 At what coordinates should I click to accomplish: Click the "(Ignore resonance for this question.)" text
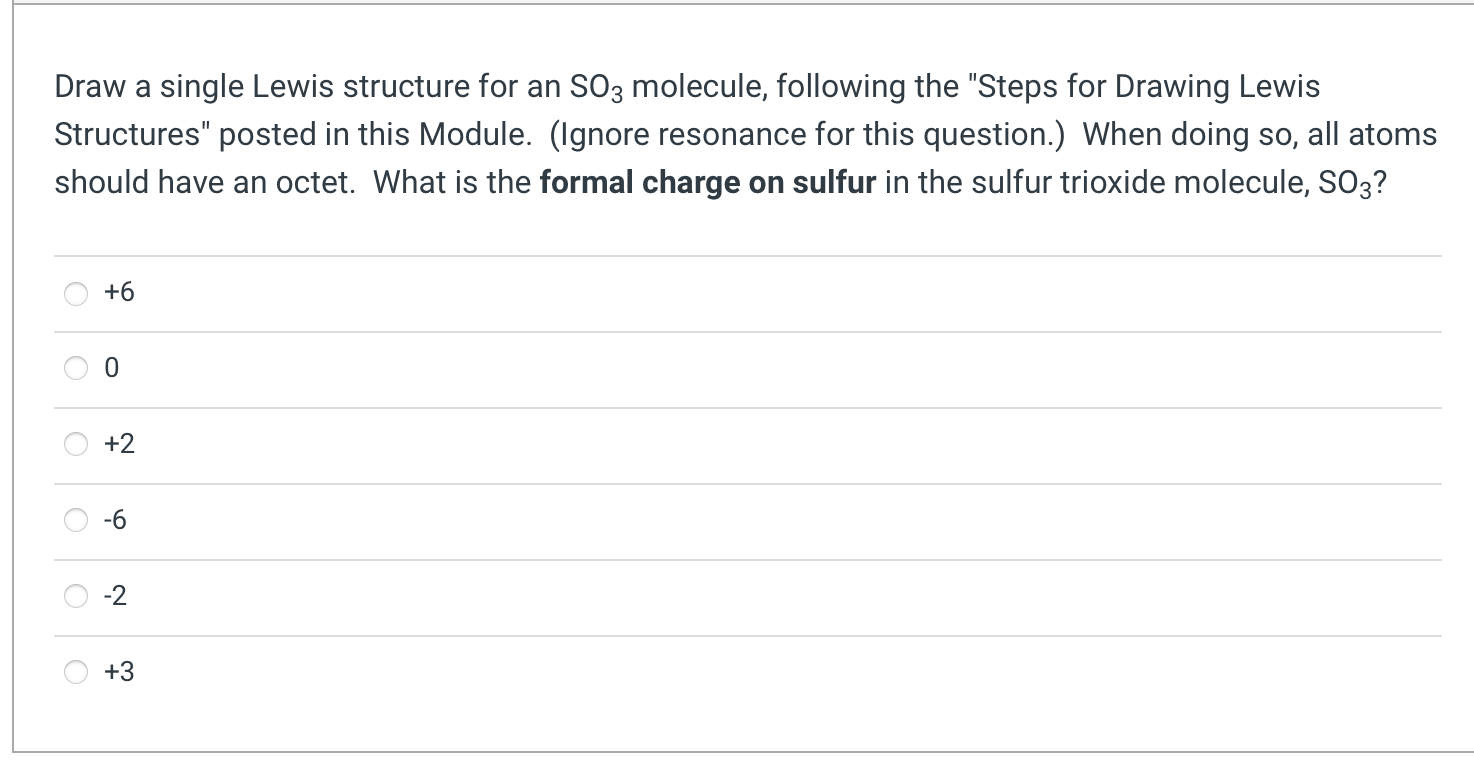click(x=807, y=135)
